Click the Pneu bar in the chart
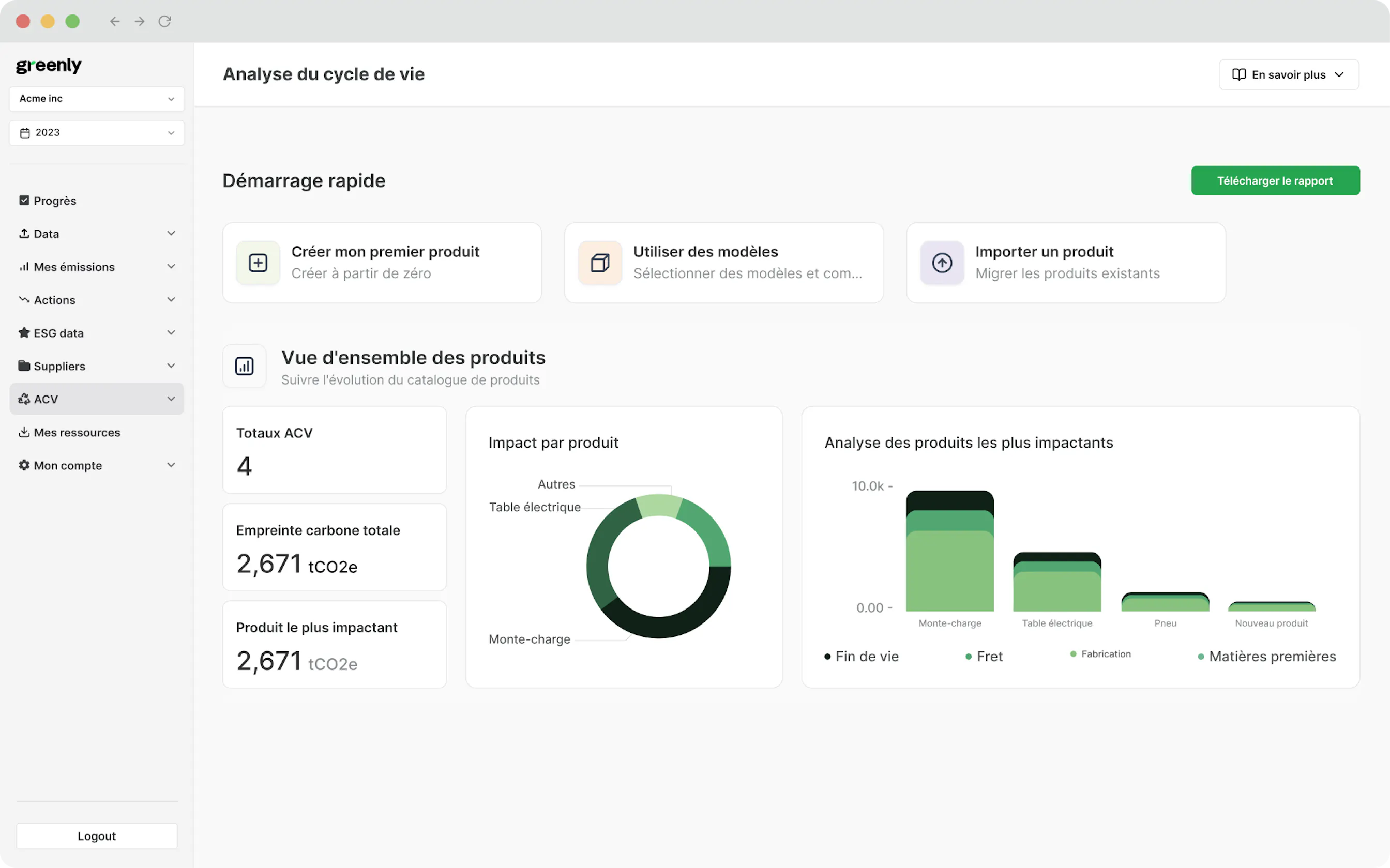 tap(1165, 602)
